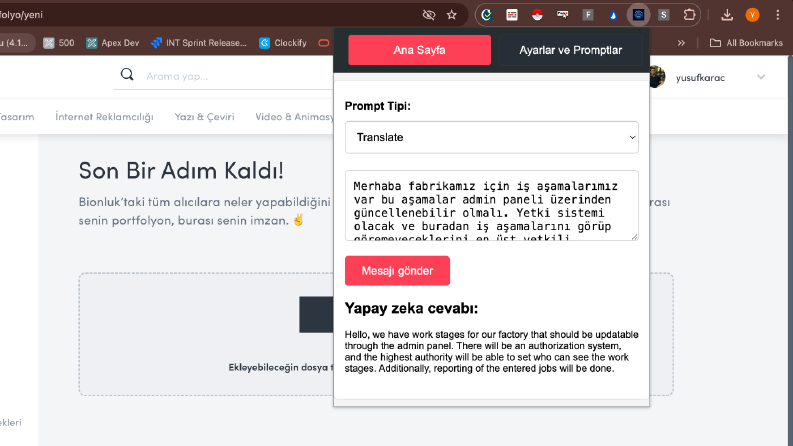Open the All Bookmarks folder
793x446 pixels.
point(746,43)
